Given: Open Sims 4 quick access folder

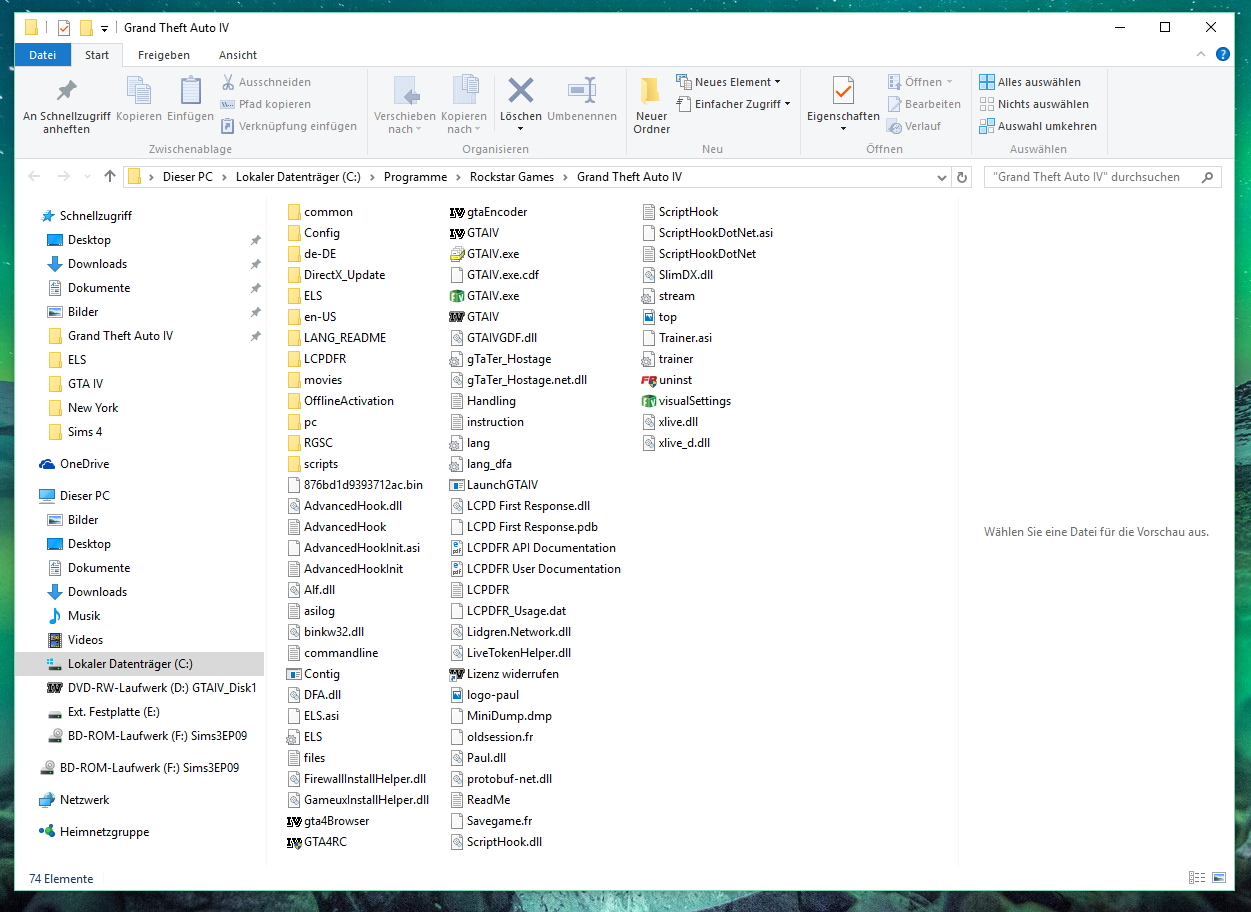Looking at the screenshot, I should click(x=76, y=432).
